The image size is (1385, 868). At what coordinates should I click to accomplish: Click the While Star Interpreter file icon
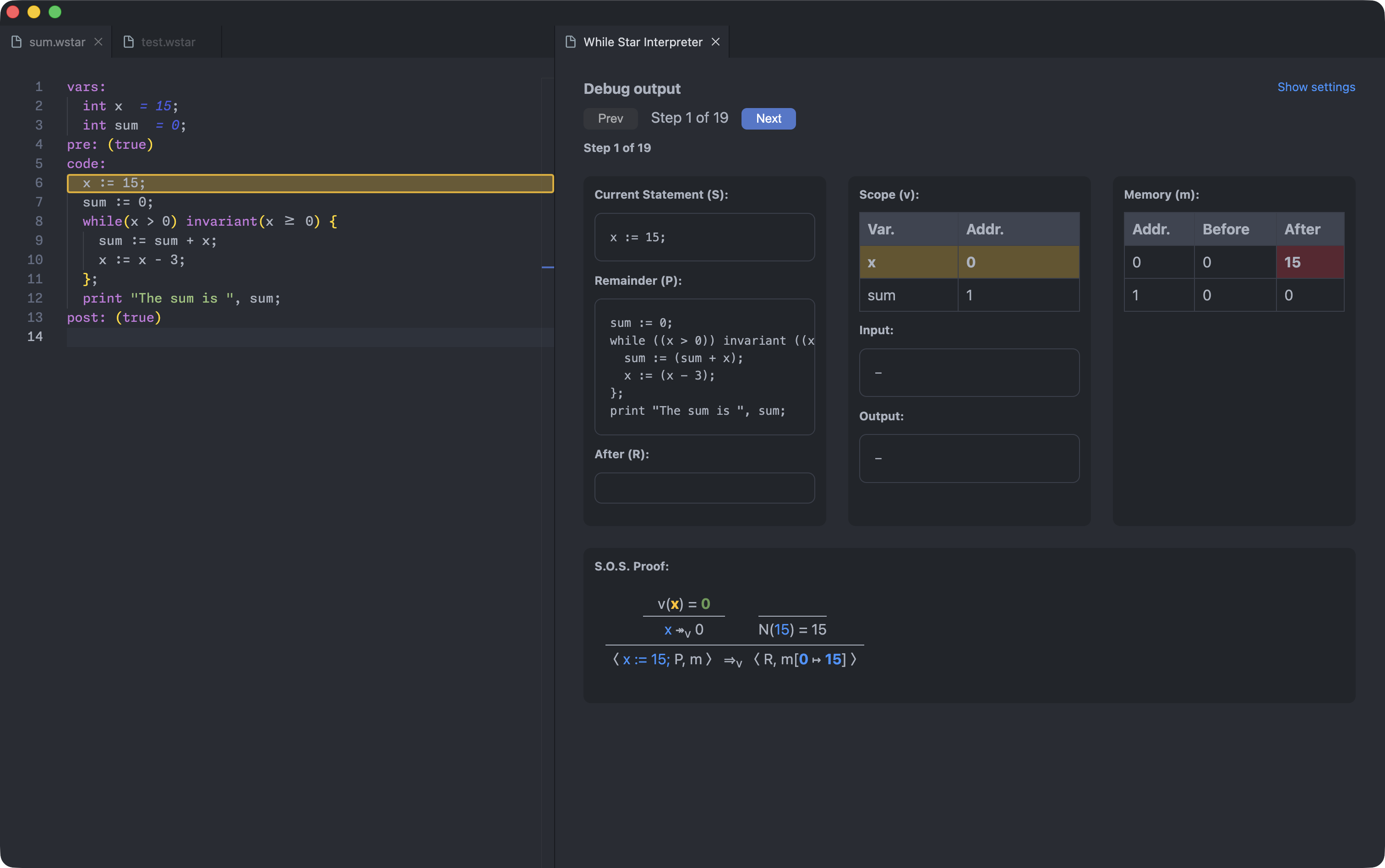pos(570,42)
